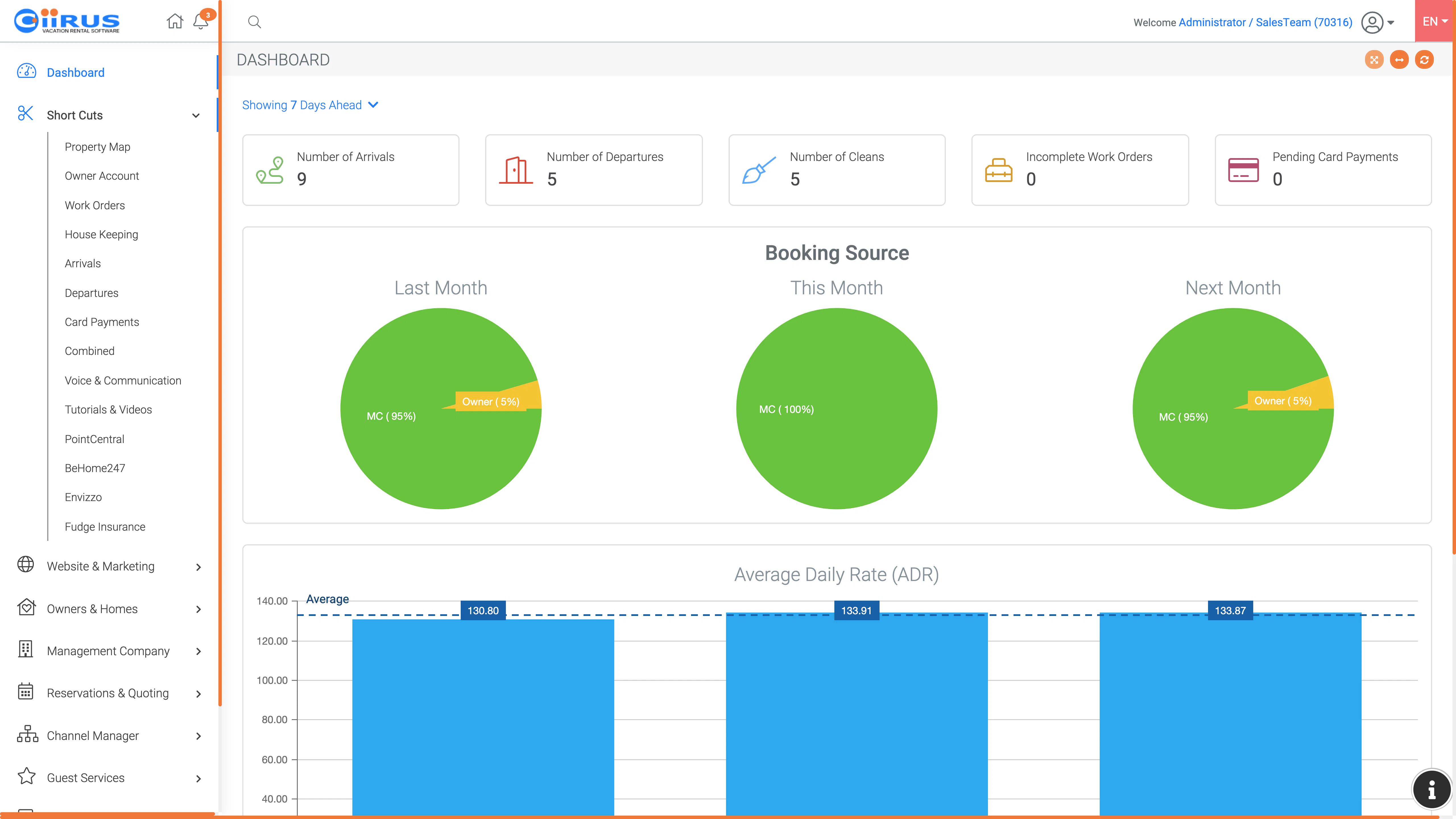Image resolution: width=1456 pixels, height=819 pixels.
Task: Click the Owners & Homes house icon
Action: 26,607
